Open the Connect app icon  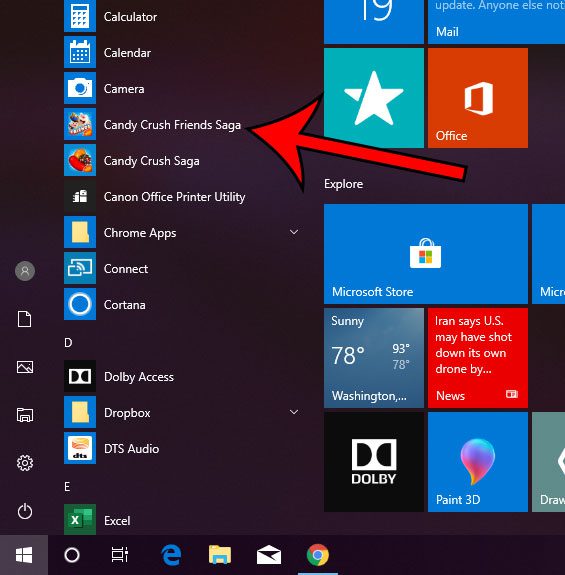(x=80, y=268)
